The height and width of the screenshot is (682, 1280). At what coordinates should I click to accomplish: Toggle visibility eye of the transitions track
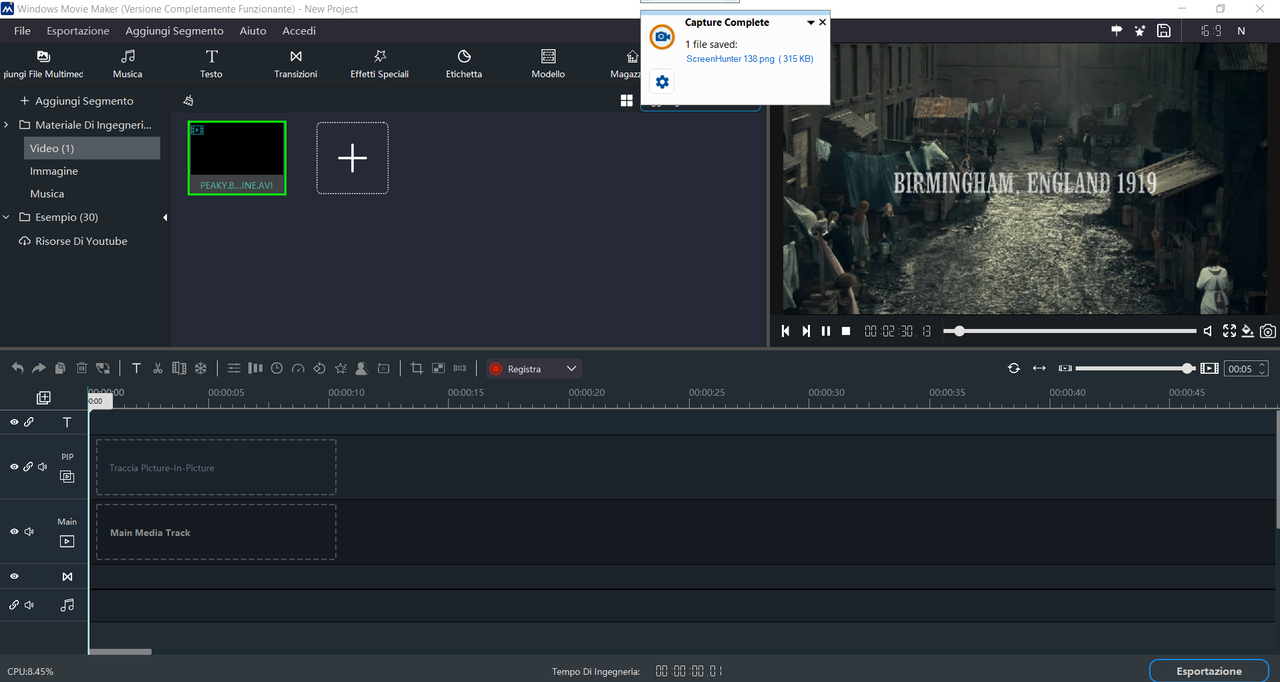pyautogui.click(x=14, y=577)
